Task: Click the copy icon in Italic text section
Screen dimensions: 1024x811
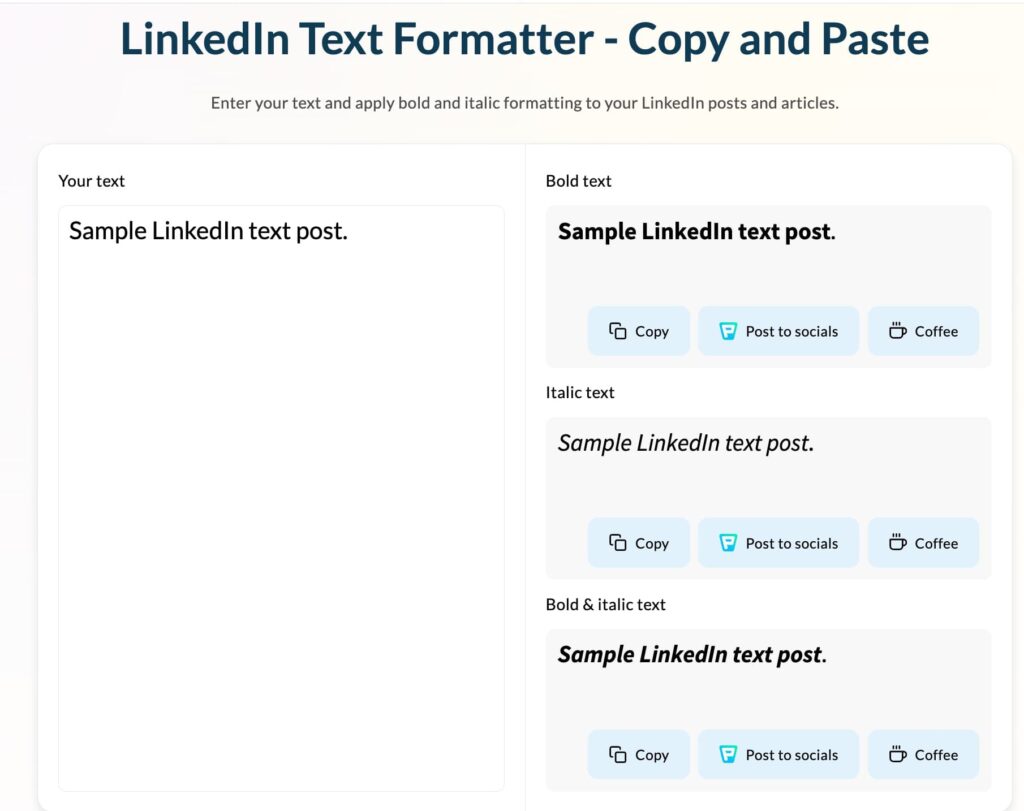Action: pos(618,543)
